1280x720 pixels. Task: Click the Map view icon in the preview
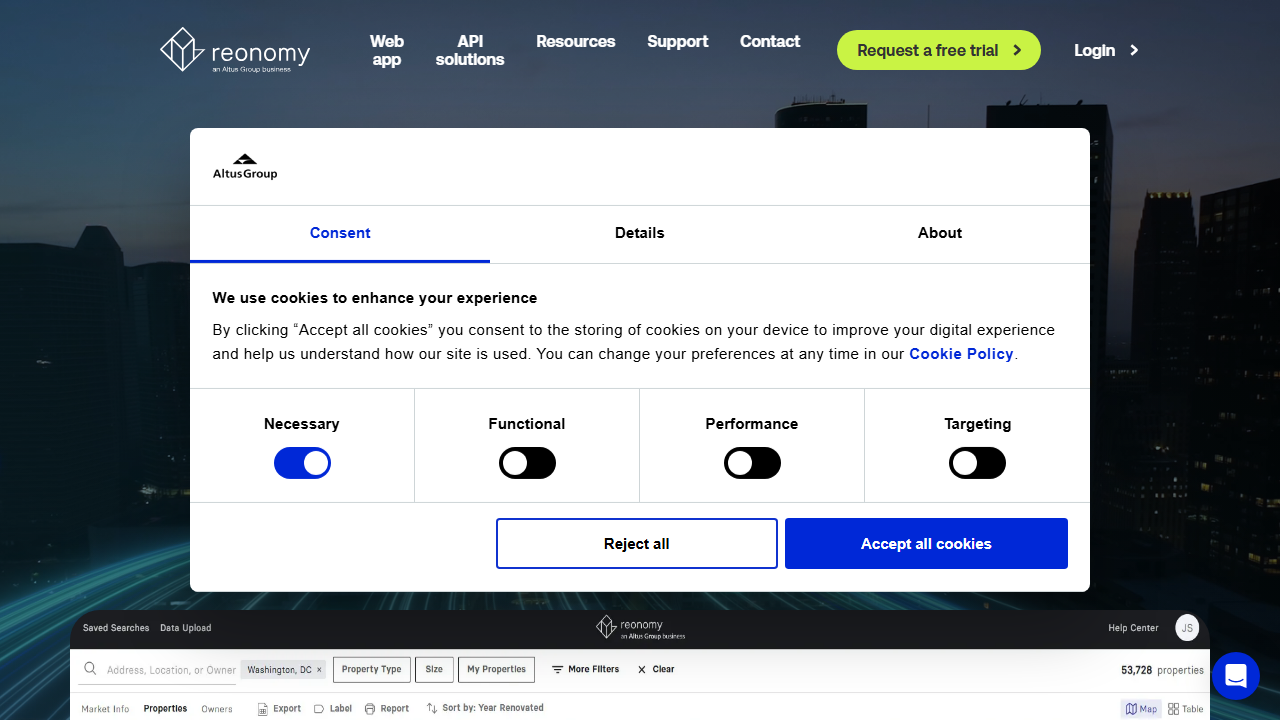click(1131, 709)
